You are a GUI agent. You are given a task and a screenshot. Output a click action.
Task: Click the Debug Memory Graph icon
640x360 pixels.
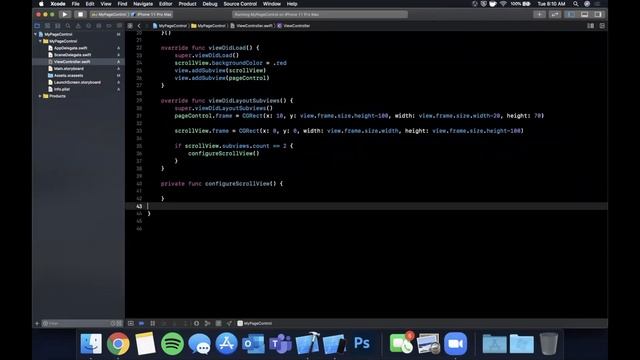click(x=207, y=323)
